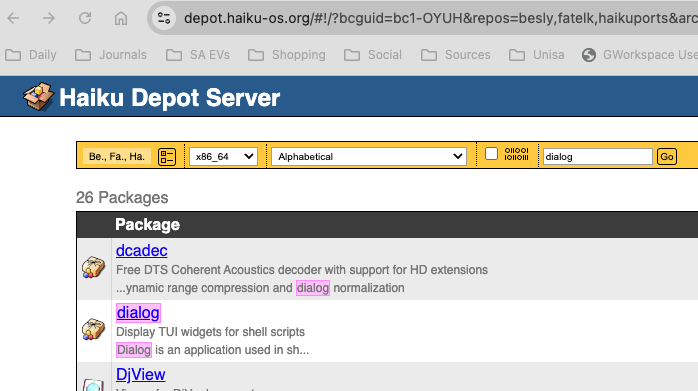Open the browser site information icon

(x=164, y=18)
